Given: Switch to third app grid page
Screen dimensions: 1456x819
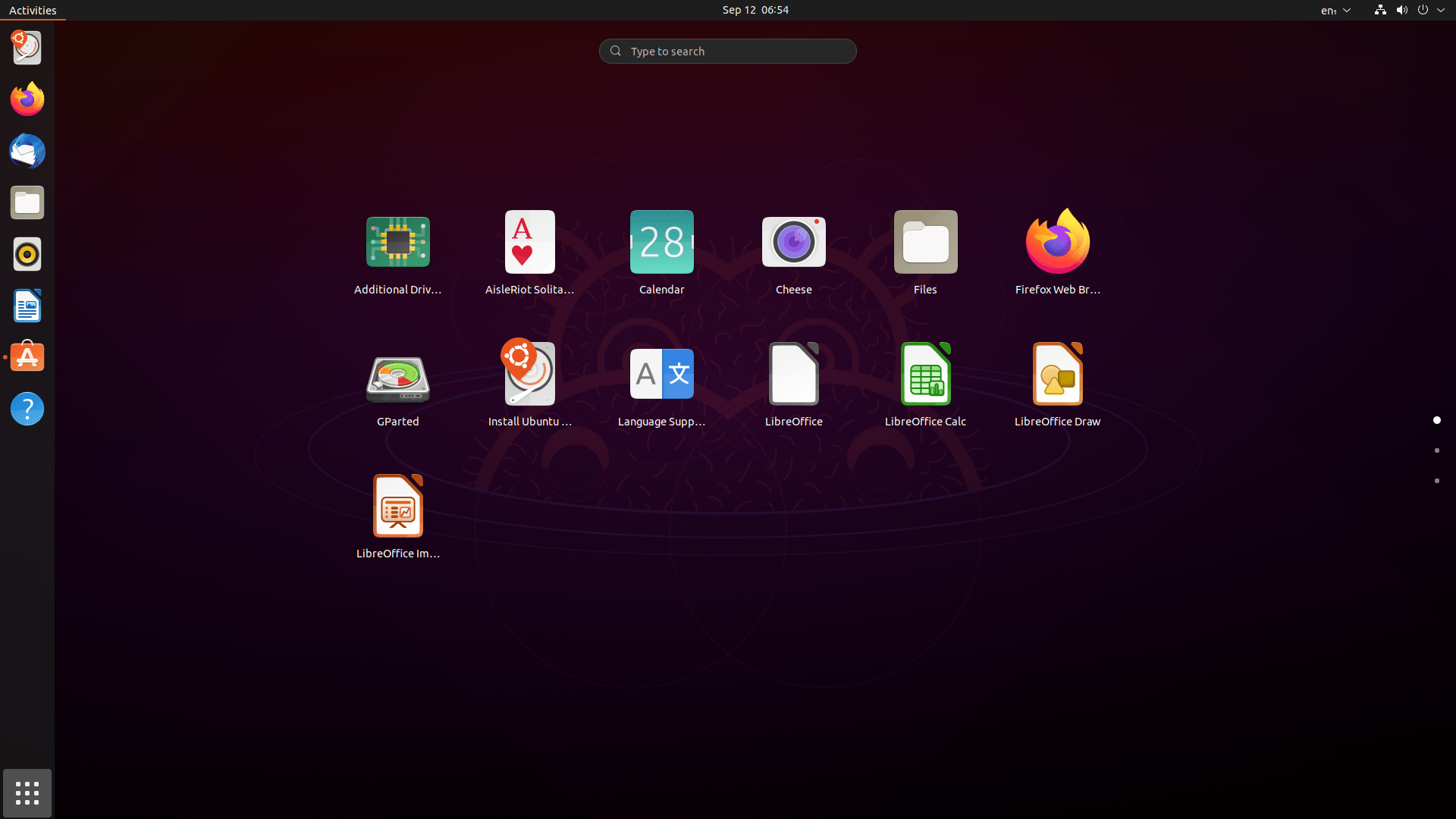Looking at the screenshot, I should (x=1436, y=481).
